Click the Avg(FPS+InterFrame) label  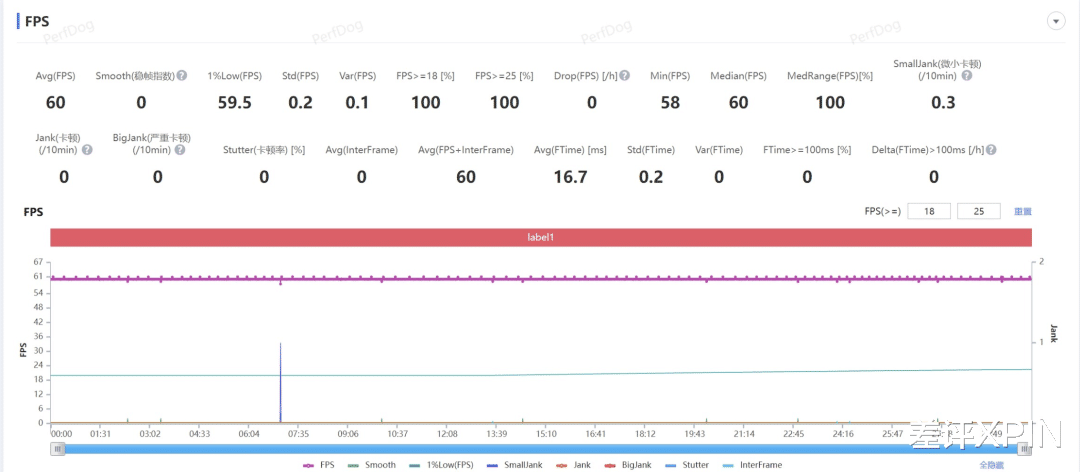click(x=466, y=150)
